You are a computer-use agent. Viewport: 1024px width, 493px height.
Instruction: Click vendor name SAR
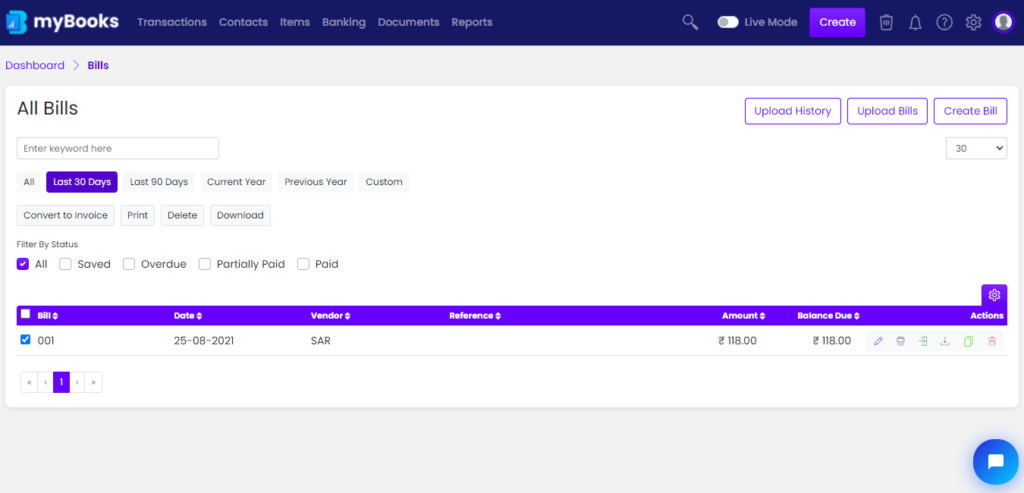point(321,341)
